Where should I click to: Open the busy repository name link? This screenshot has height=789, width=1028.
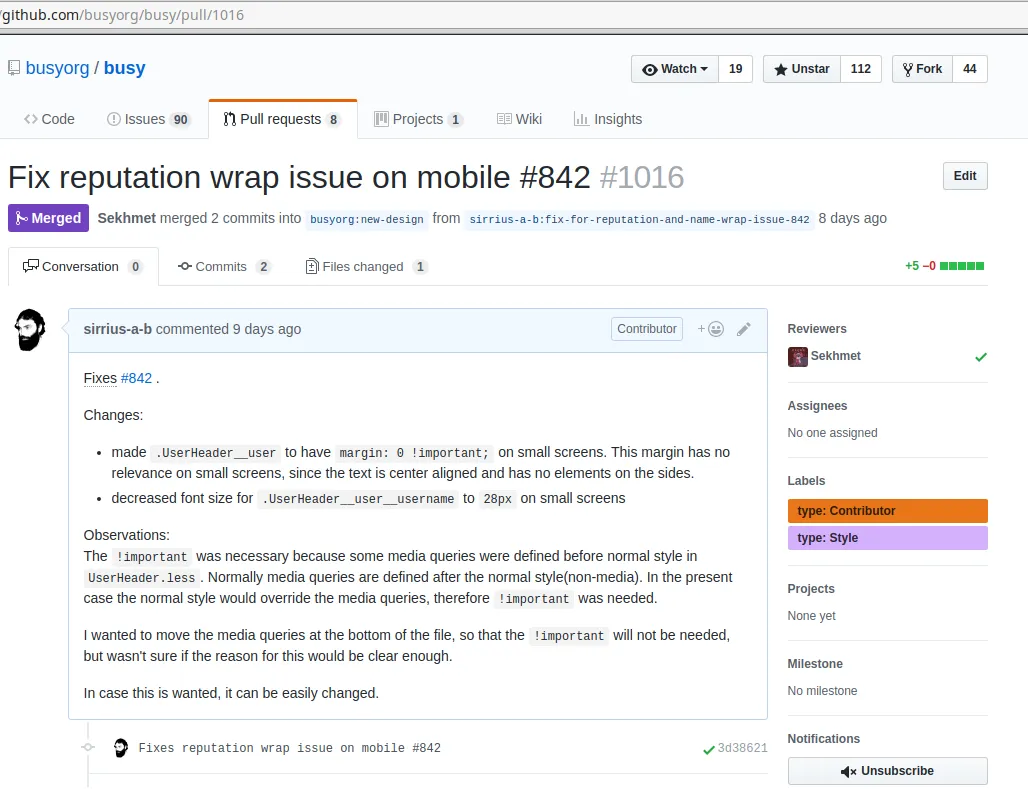pyautogui.click(x=125, y=68)
